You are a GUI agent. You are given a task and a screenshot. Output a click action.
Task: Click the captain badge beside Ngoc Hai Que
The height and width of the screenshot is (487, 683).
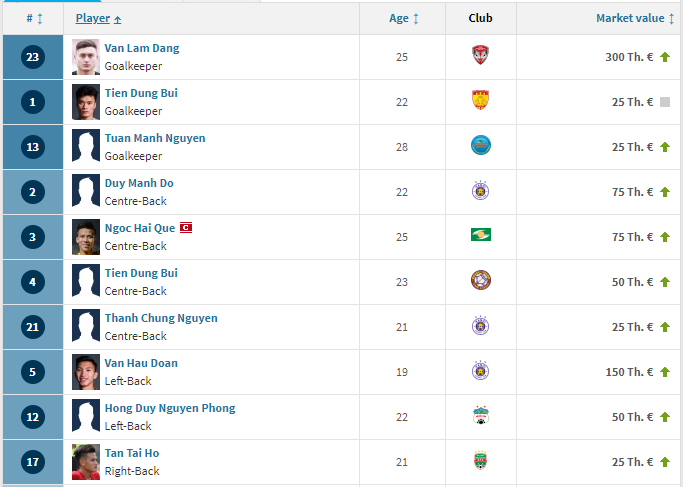(x=185, y=228)
